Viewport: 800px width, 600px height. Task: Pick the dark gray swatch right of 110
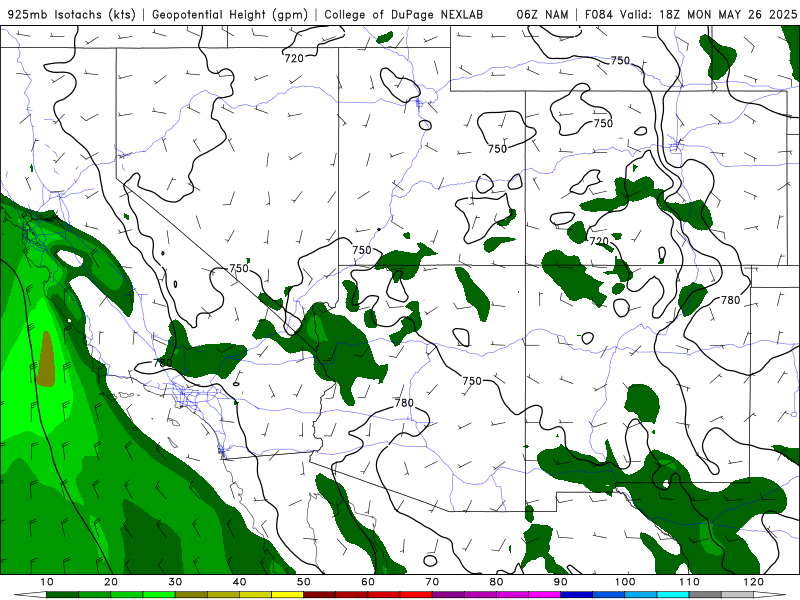(x=705, y=595)
